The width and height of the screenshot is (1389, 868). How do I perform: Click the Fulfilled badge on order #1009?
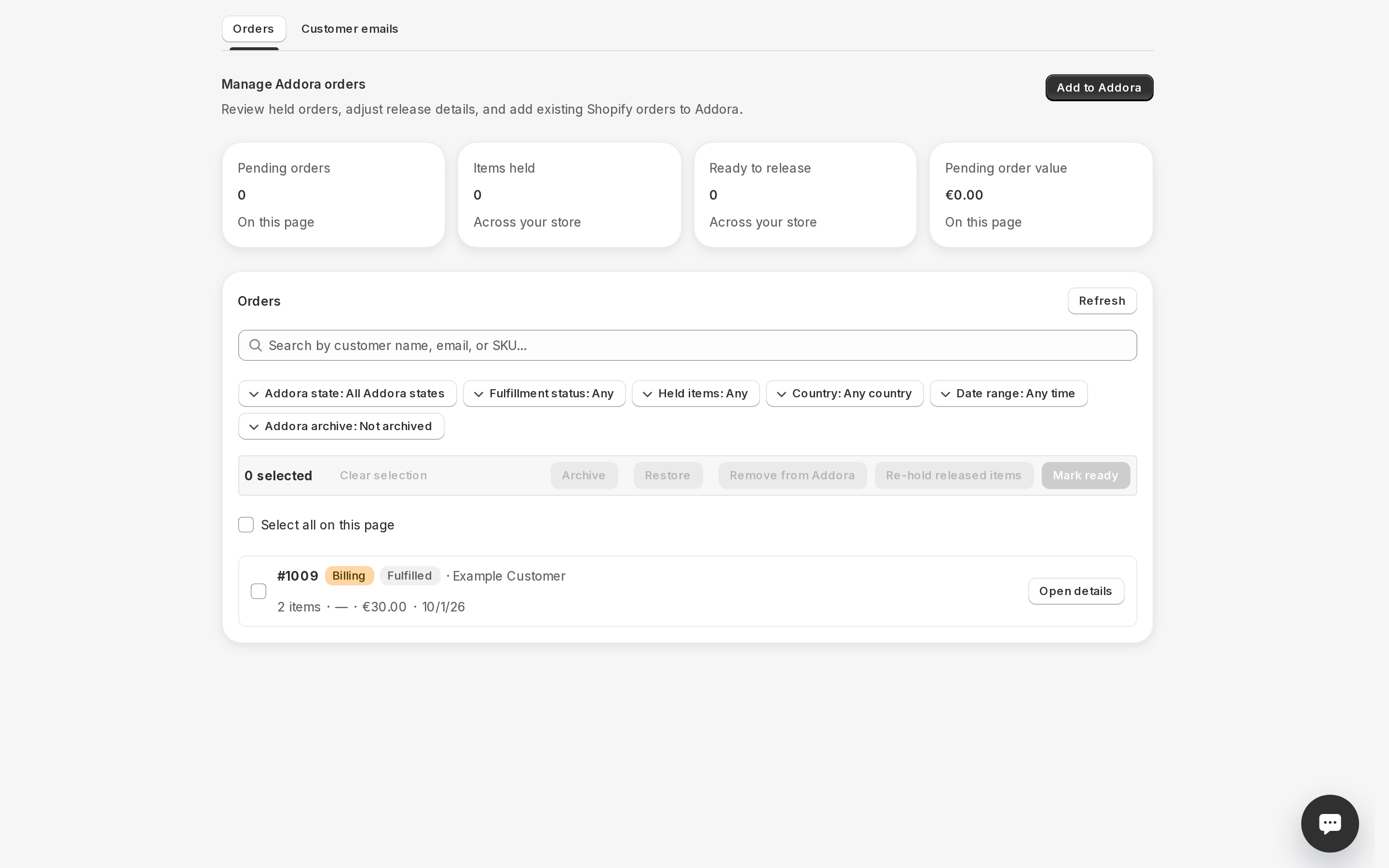point(410,576)
